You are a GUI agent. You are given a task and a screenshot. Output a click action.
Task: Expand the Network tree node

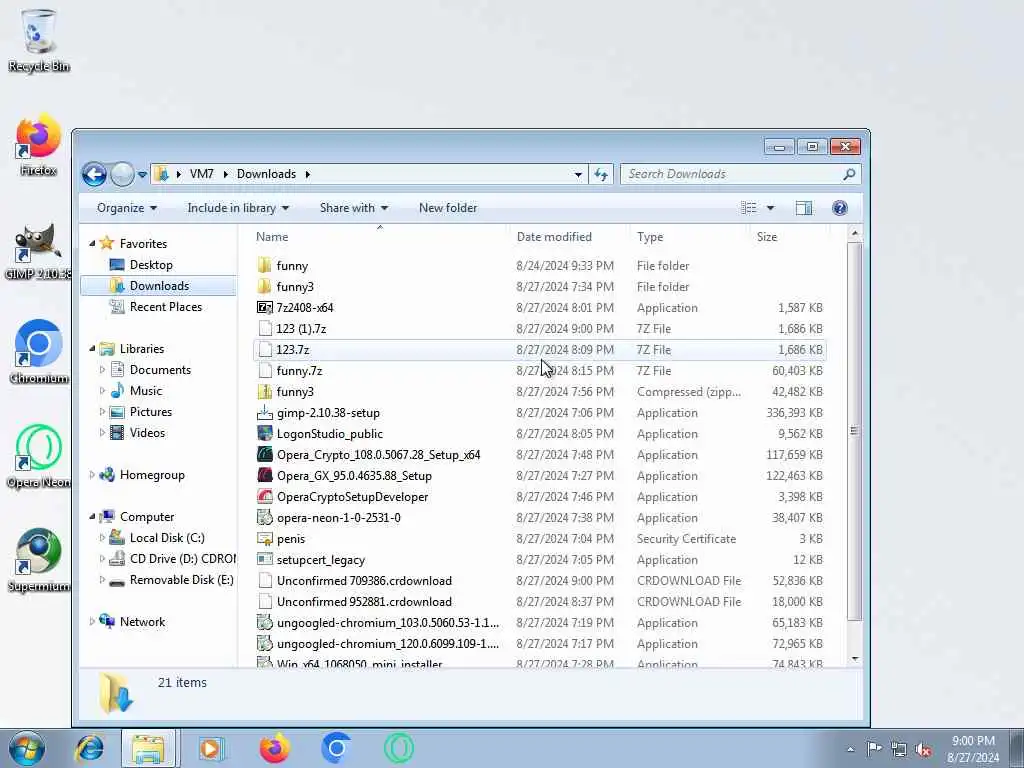(92, 622)
